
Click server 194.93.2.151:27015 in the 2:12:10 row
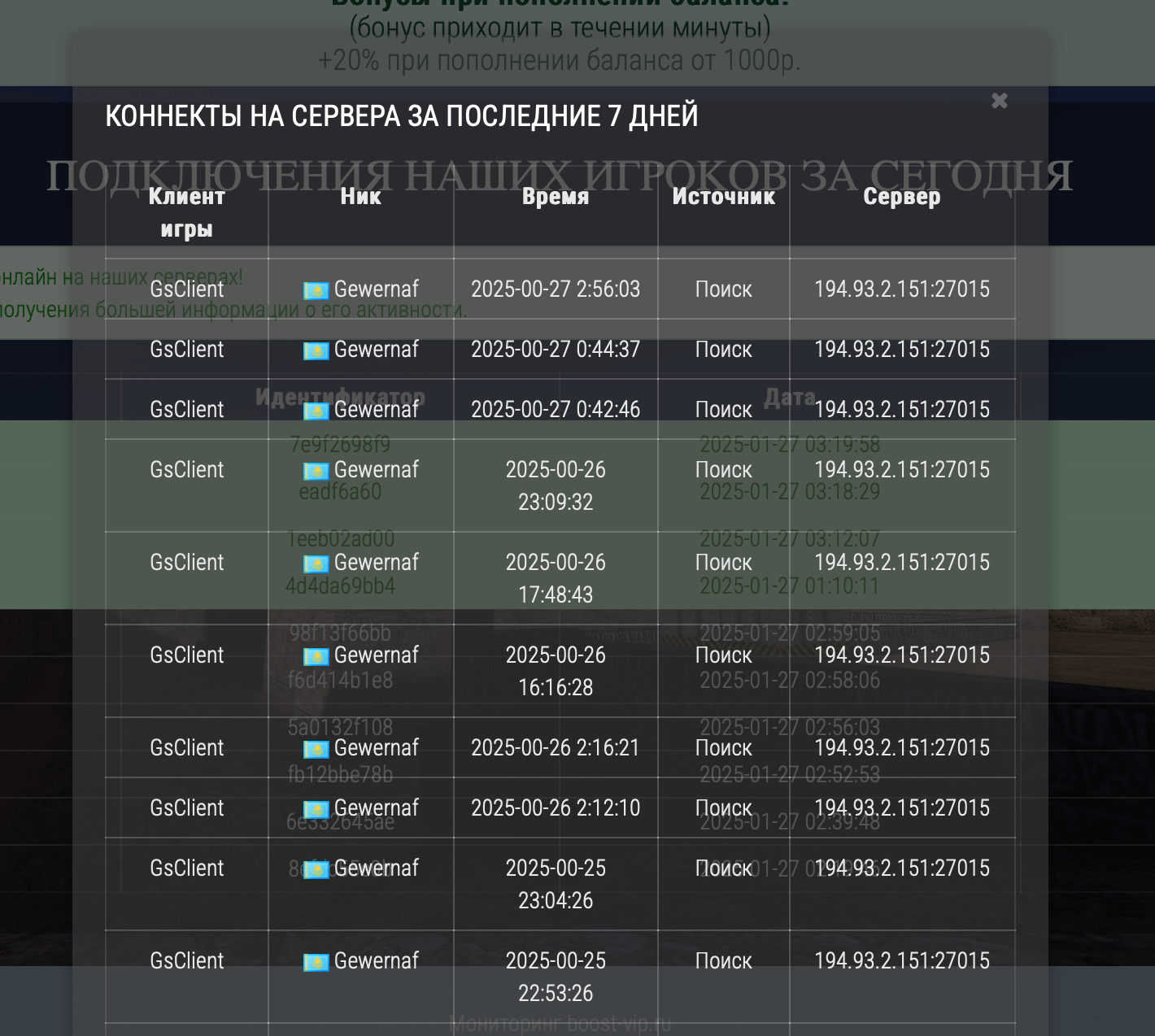point(902,807)
